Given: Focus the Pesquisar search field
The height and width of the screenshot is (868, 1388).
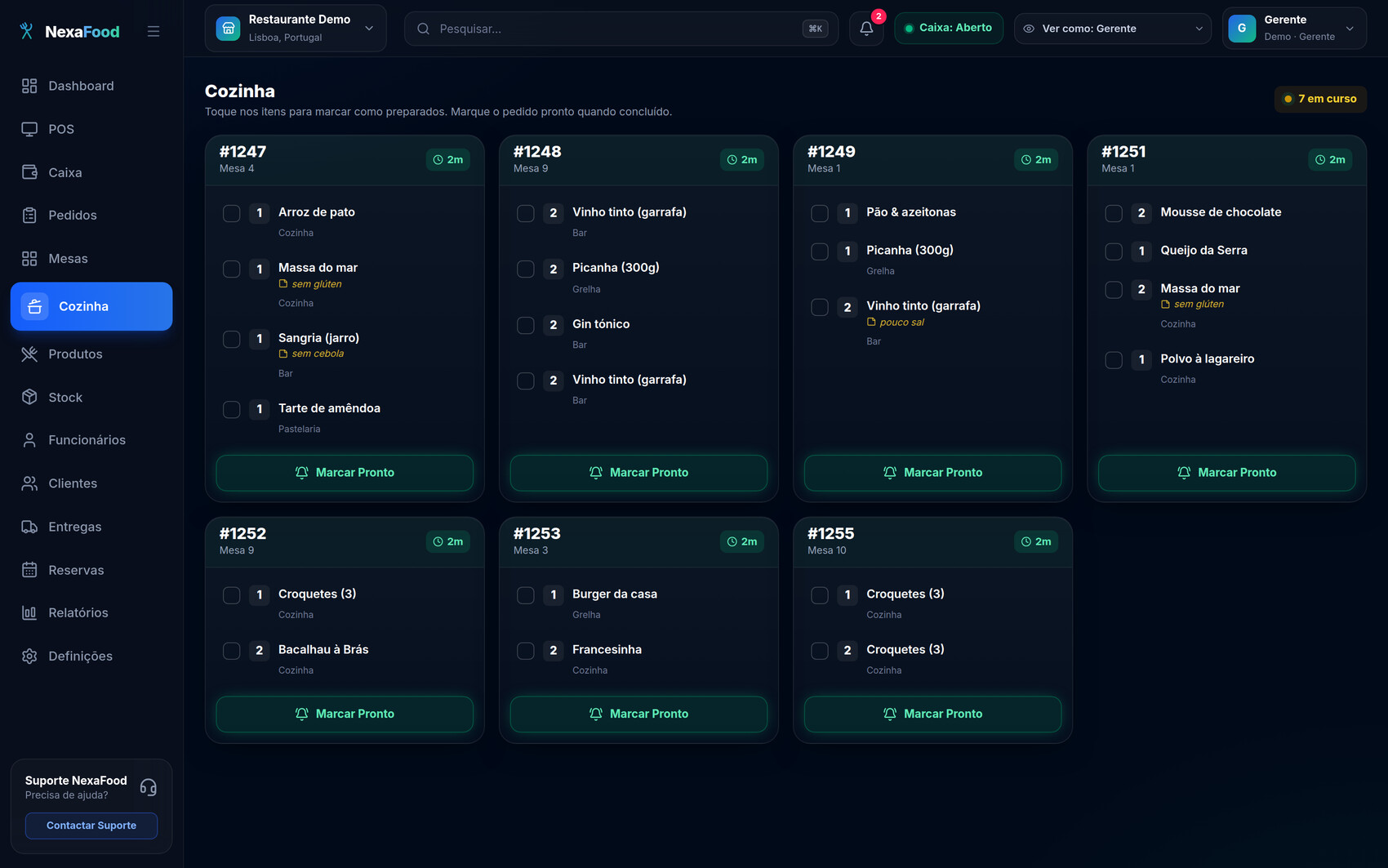Looking at the screenshot, I should click(621, 29).
